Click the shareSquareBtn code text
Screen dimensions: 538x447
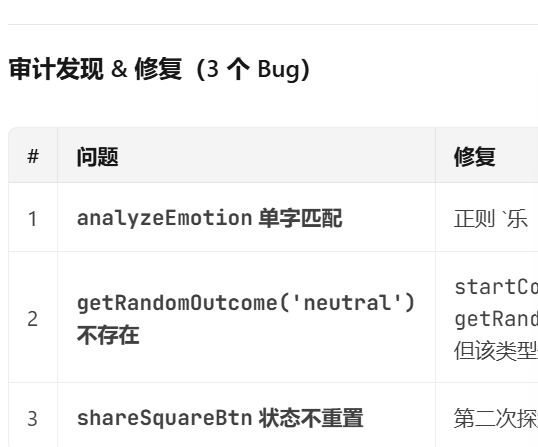pyautogui.click(x=164, y=419)
